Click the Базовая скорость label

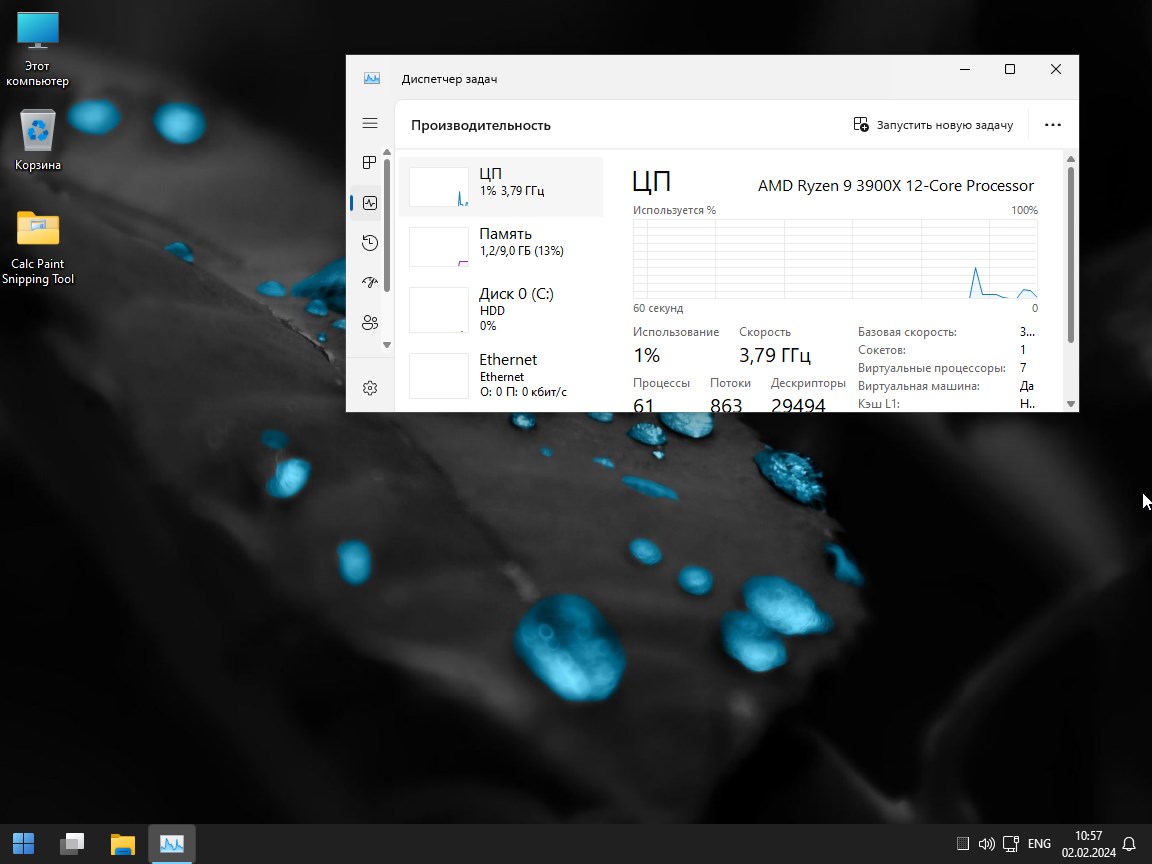[907, 332]
